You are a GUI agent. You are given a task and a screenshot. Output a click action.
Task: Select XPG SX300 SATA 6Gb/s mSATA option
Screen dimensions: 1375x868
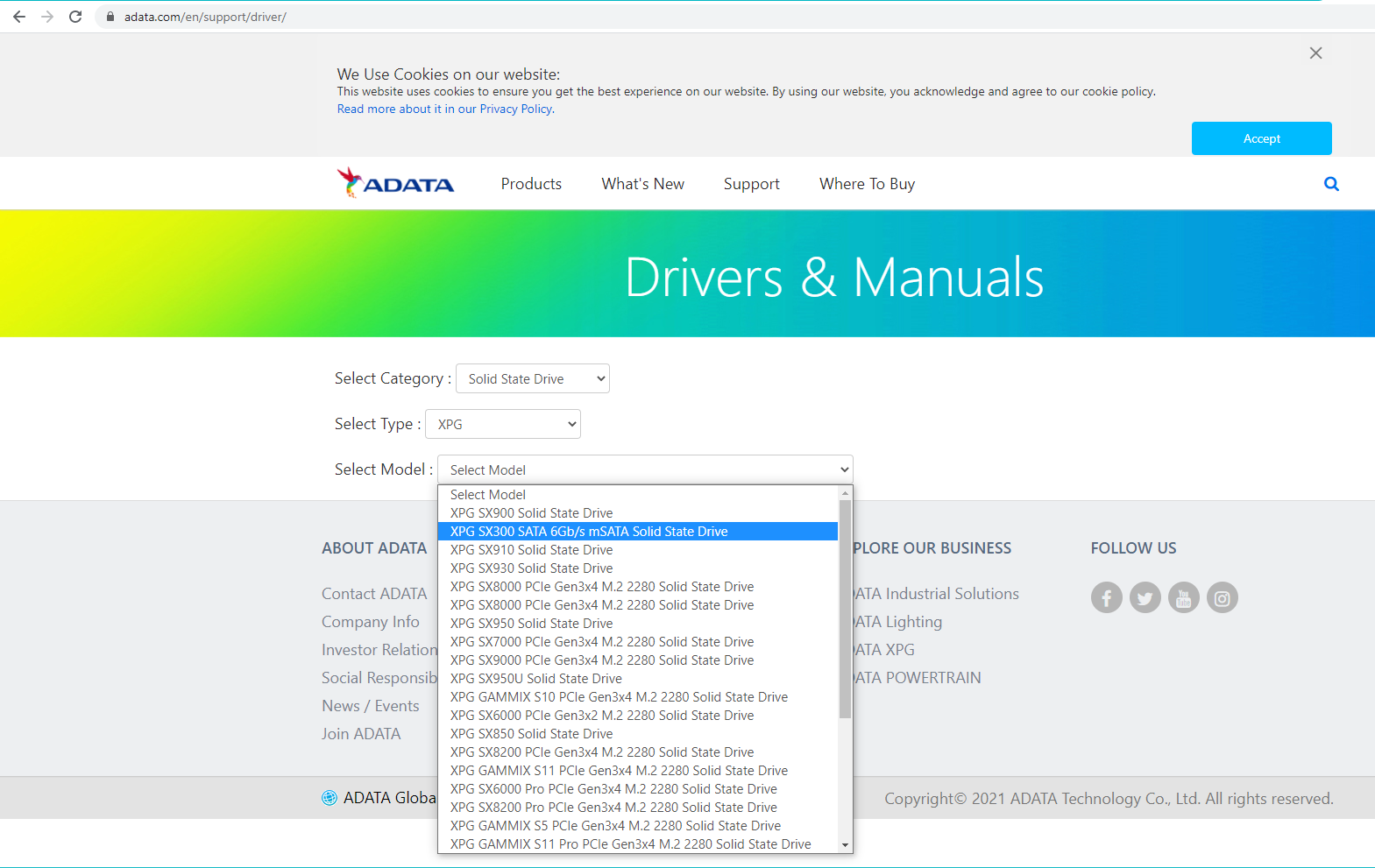638,532
